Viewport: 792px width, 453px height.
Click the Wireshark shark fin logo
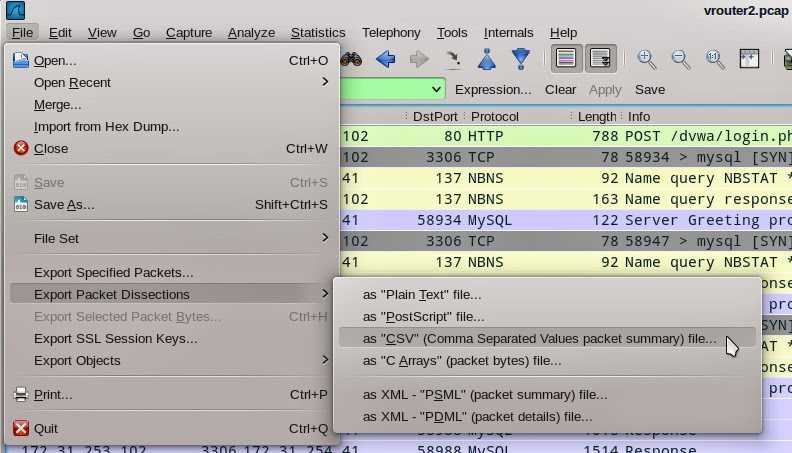tap(15, 11)
